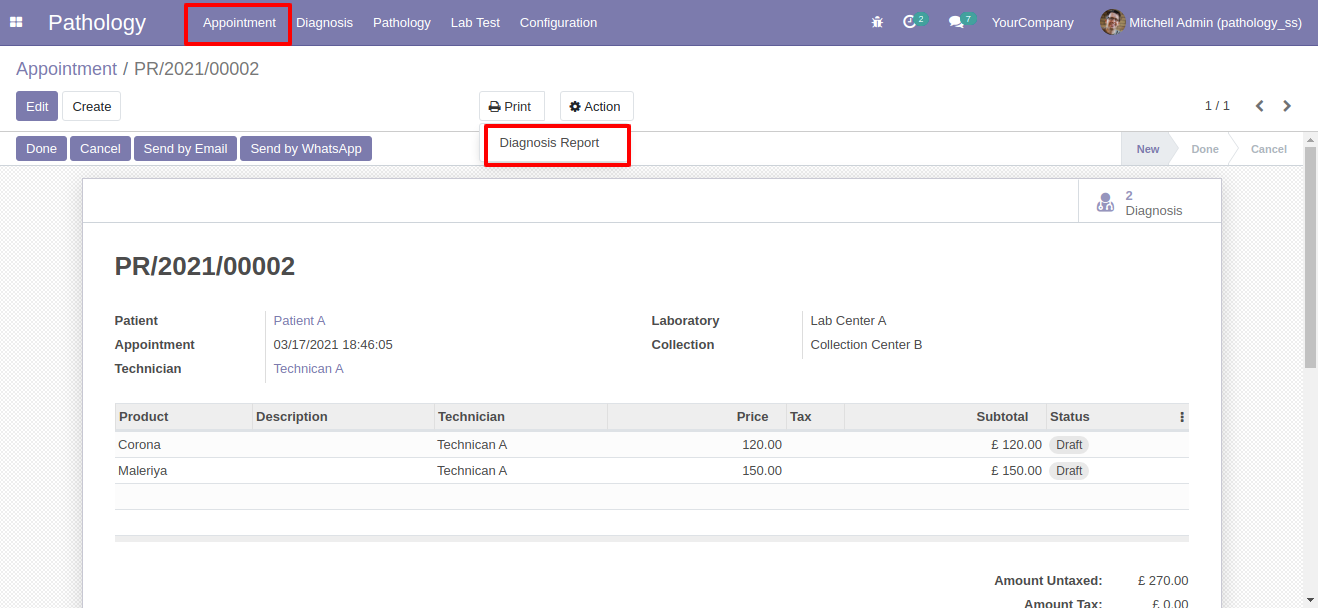
Task: Sort by the Subtotal column header
Action: 945,417
